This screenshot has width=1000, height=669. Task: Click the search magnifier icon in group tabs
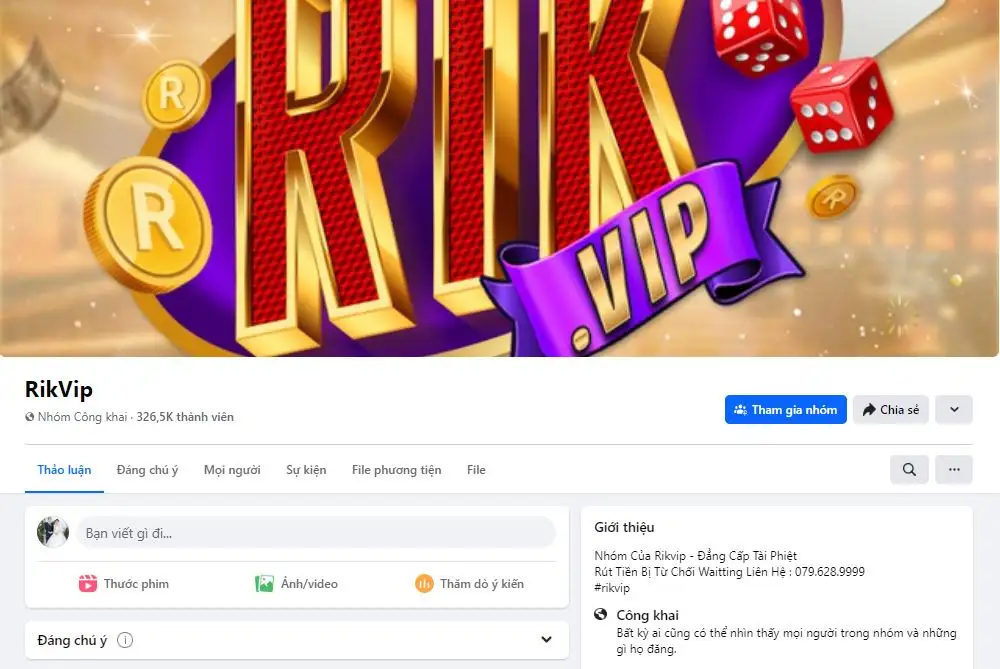click(909, 469)
